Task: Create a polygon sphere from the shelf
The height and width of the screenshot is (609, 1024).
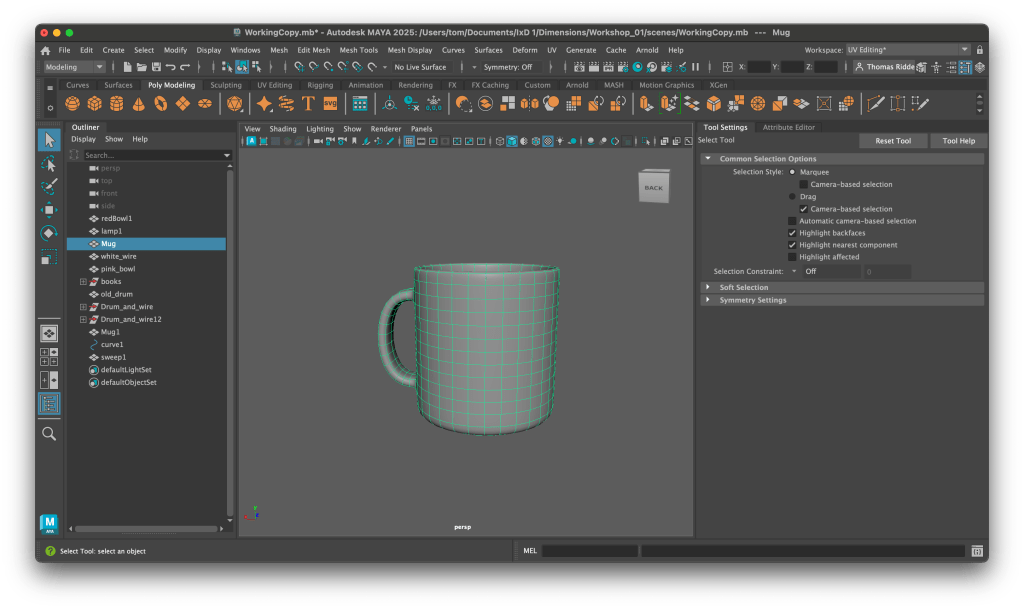Action: 72,104
